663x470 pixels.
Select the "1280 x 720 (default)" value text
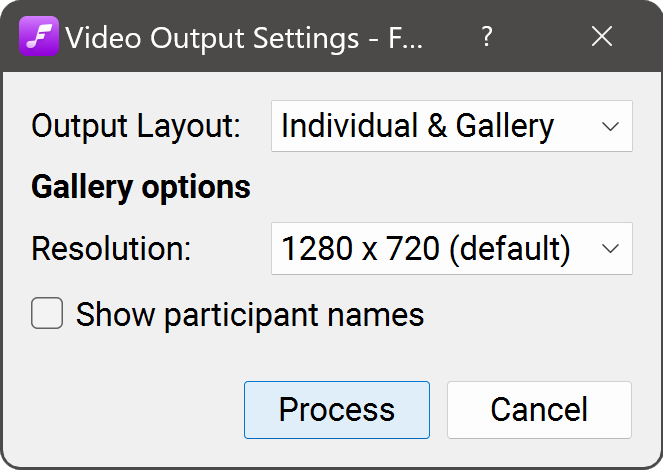coord(426,249)
